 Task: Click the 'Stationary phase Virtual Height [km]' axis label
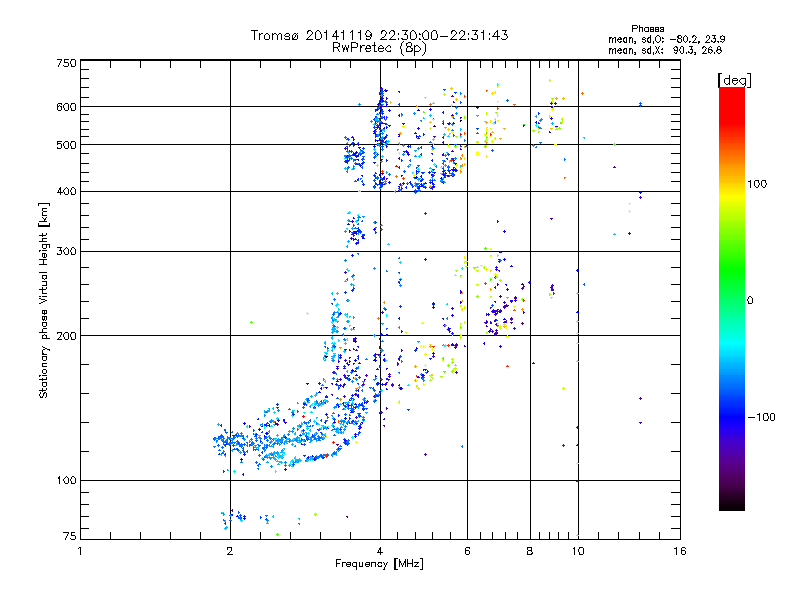click(x=43, y=300)
